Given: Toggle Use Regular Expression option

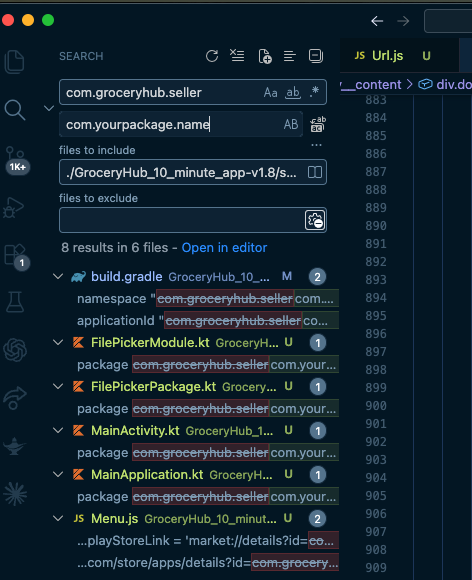Looking at the screenshot, I should coord(314,91).
